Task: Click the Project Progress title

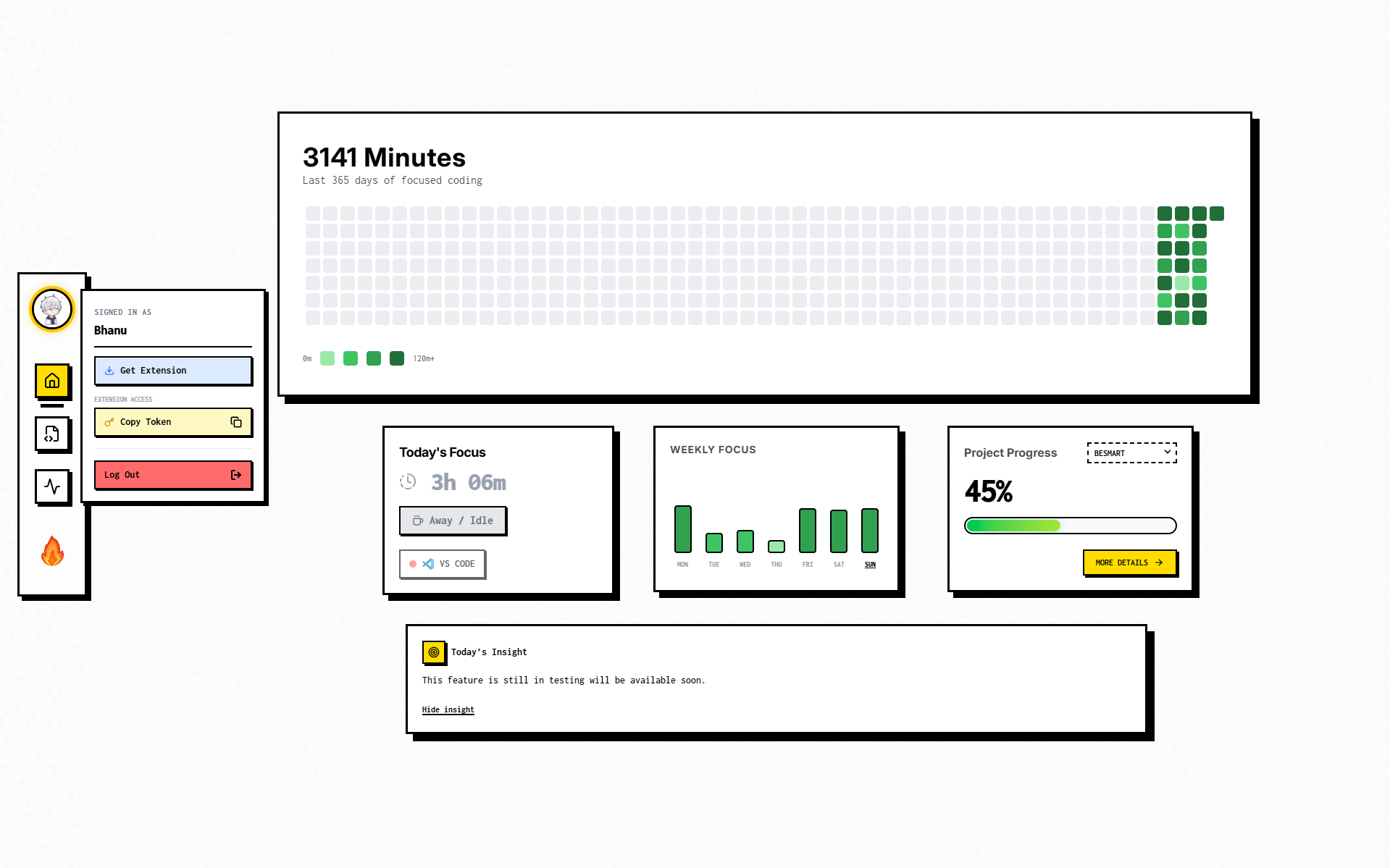Action: click(x=1010, y=452)
